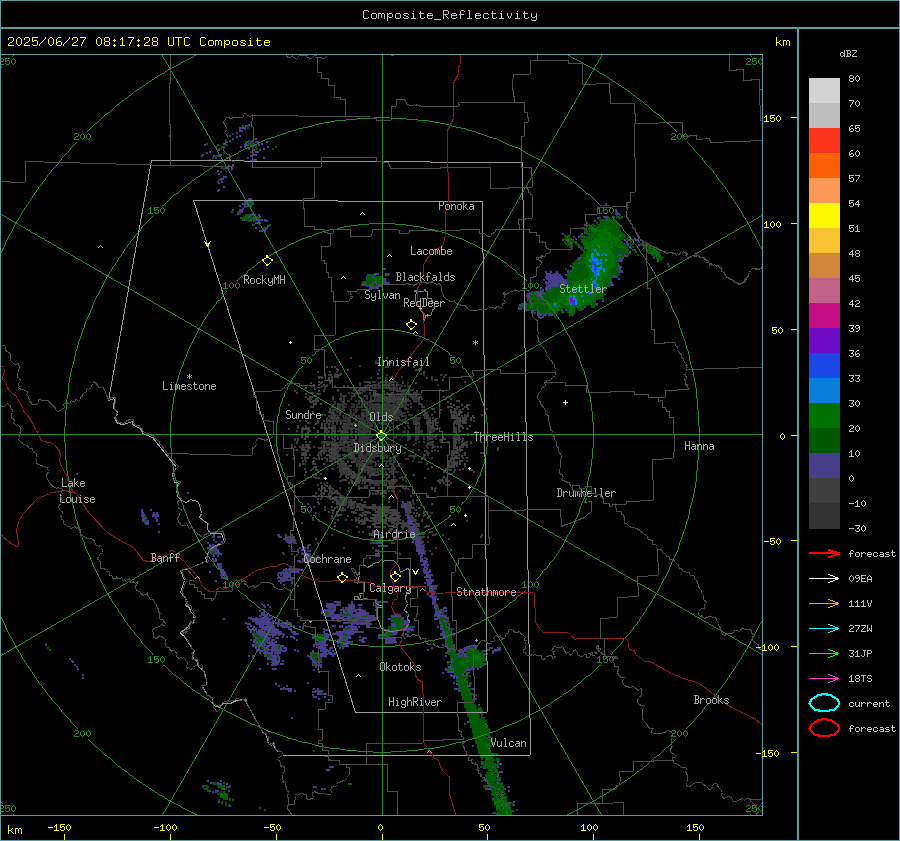Viewport: 900px width, 841px height.
Task: Click the Okotoks label
Action: [x=400, y=667]
